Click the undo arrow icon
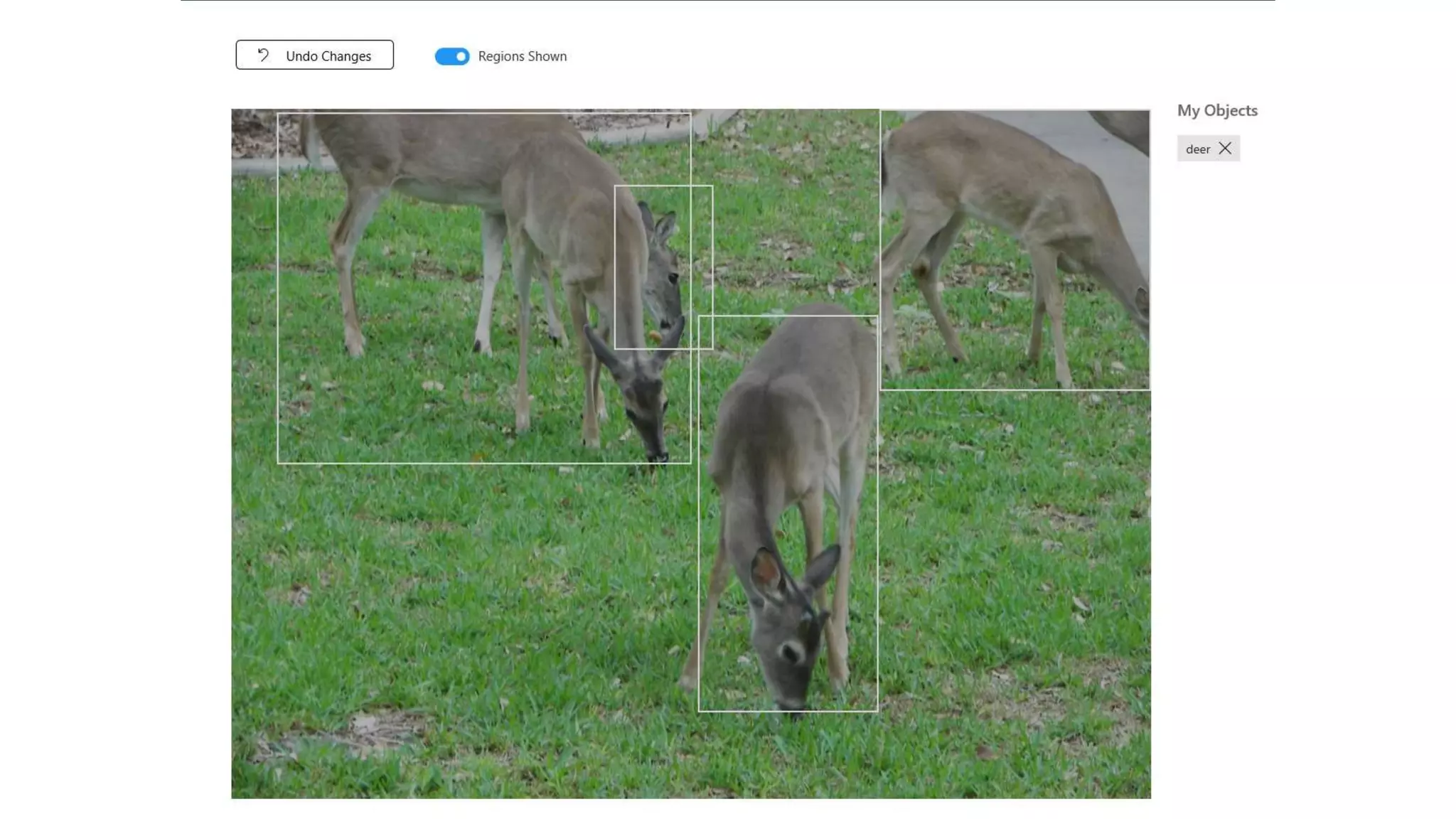 263,55
